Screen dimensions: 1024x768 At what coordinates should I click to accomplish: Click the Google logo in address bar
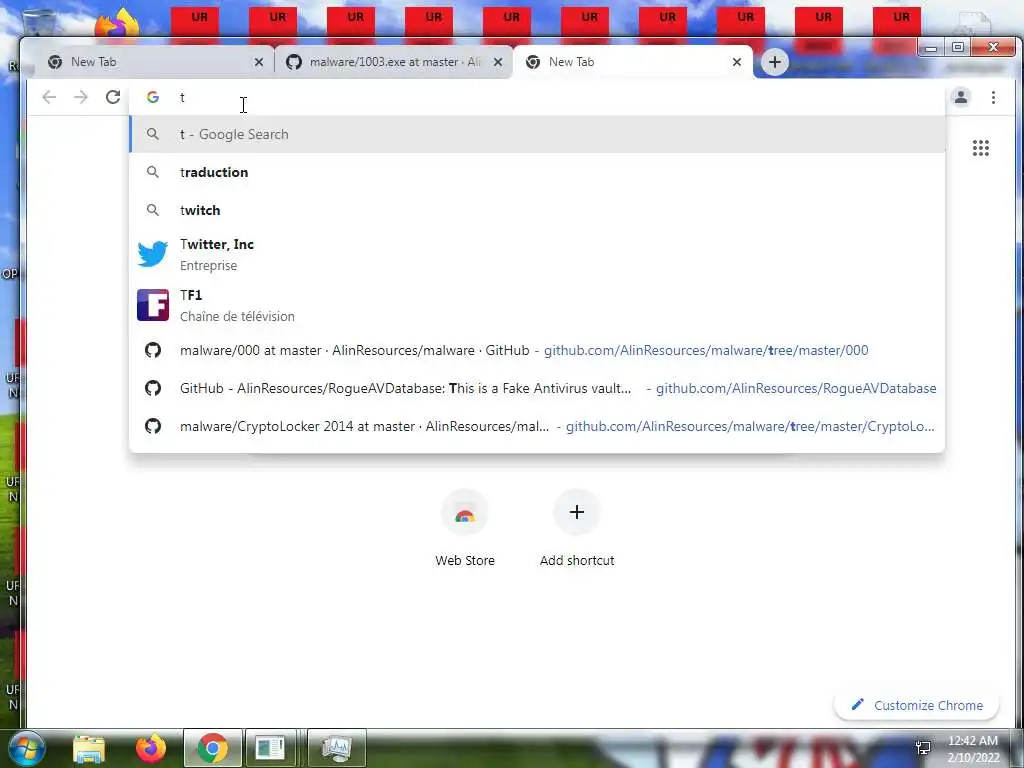tap(153, 97)
